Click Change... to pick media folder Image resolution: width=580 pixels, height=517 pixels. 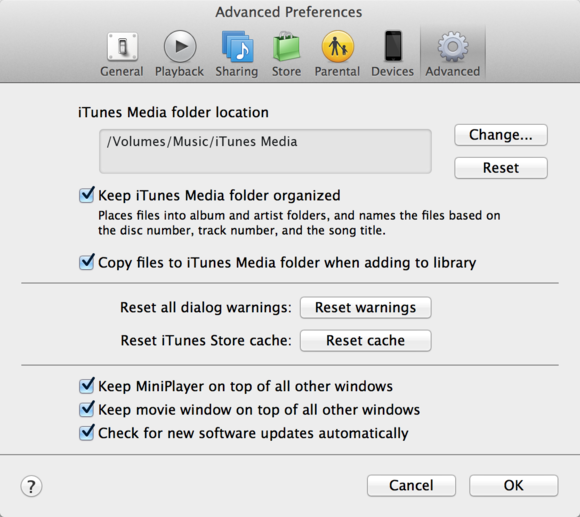click(501, 135)
